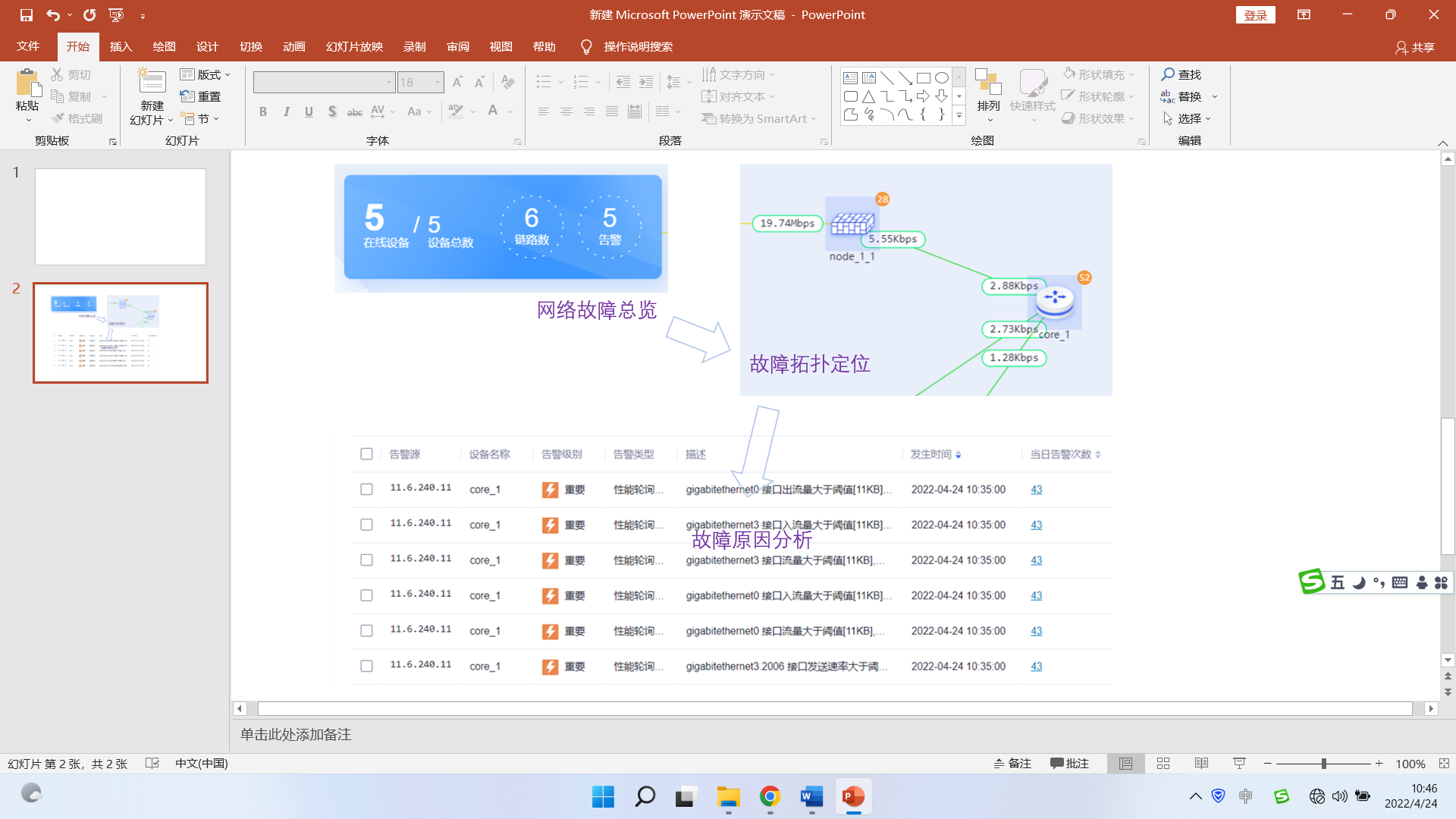Open the 幻灯片放映 ribbon tab

click(x=354, y=46)
